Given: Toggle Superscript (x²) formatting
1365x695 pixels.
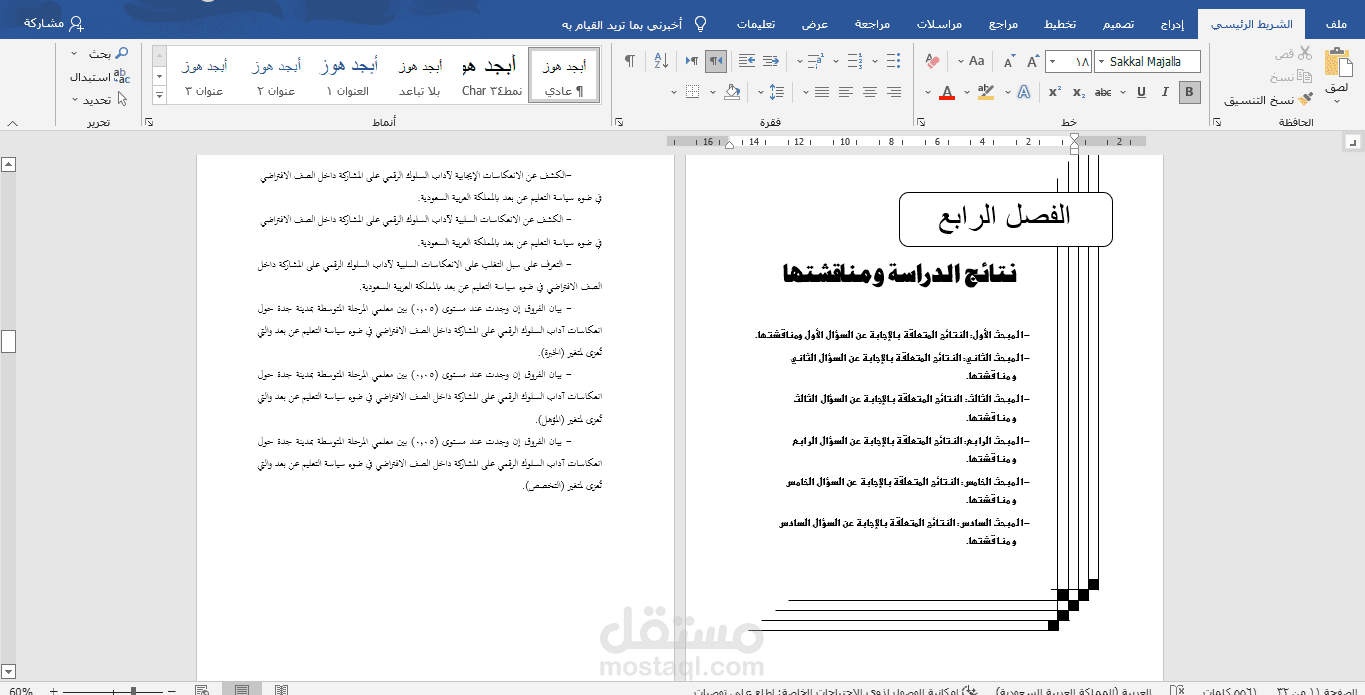Looking at the screenshot, I should pyautogui.click(x=1055, y=92).
